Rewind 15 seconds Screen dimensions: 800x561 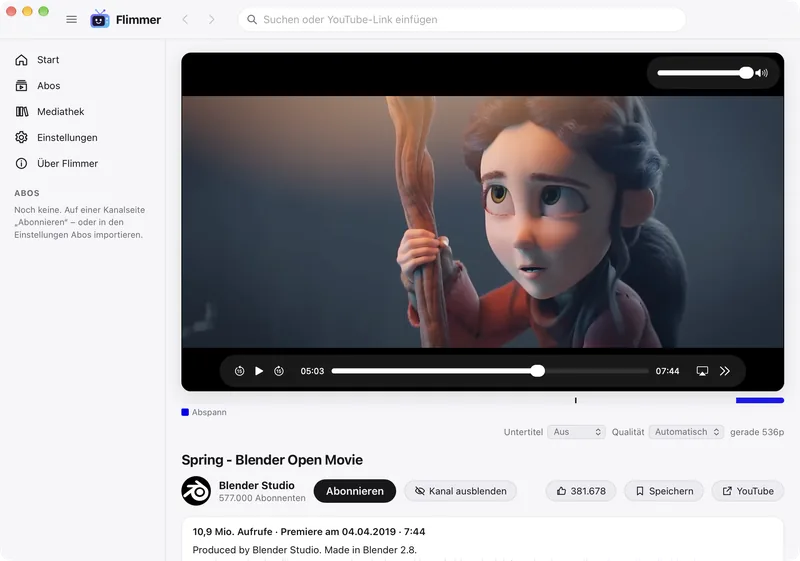point(239,371)
